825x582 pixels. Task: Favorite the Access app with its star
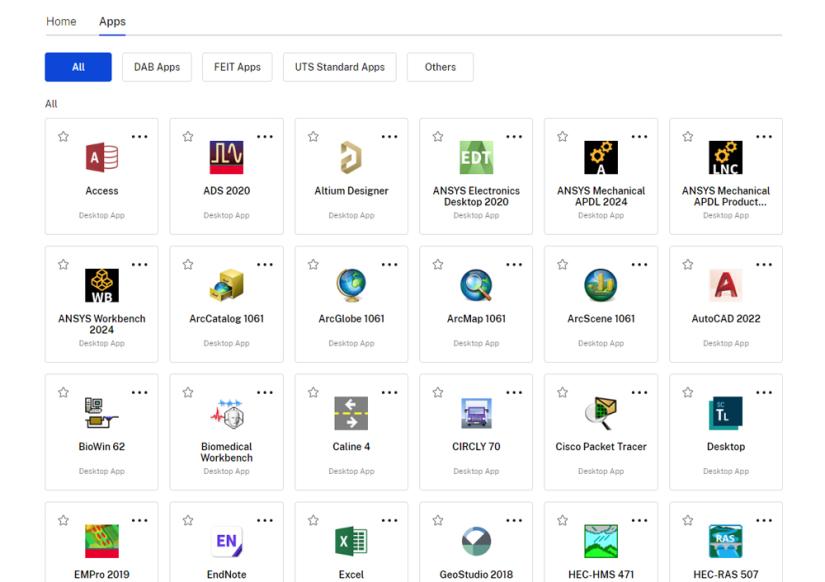tap(63, 136)
